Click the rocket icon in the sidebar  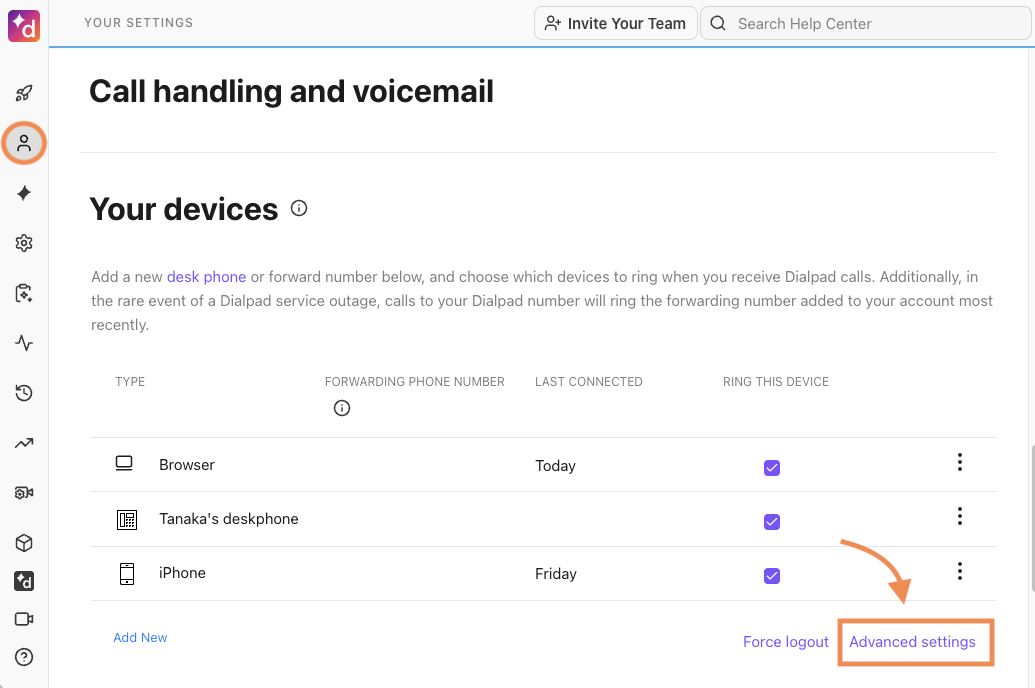tap(24, 93)
